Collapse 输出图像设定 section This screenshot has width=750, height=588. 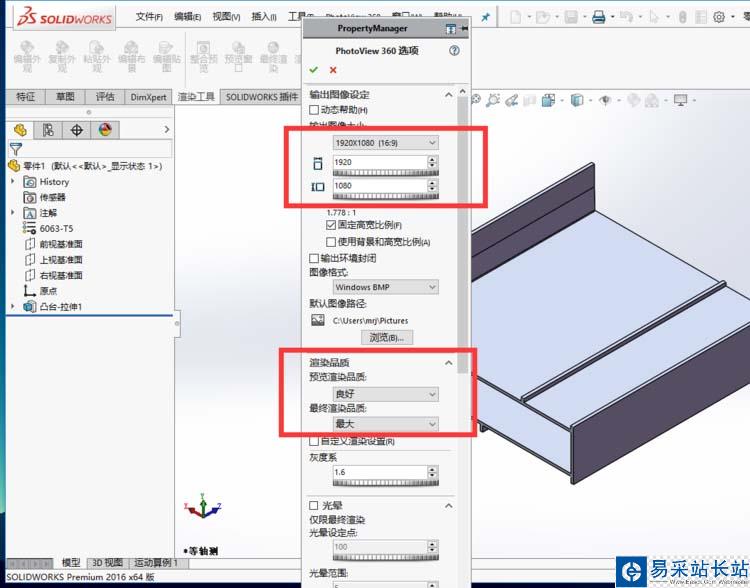click(448, 95)
